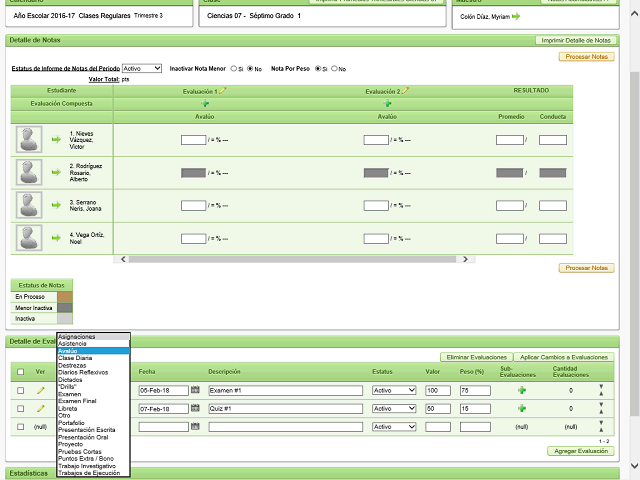Tick the checkbox for the empty (null) row
640x480 pixels.
[20, 427]
